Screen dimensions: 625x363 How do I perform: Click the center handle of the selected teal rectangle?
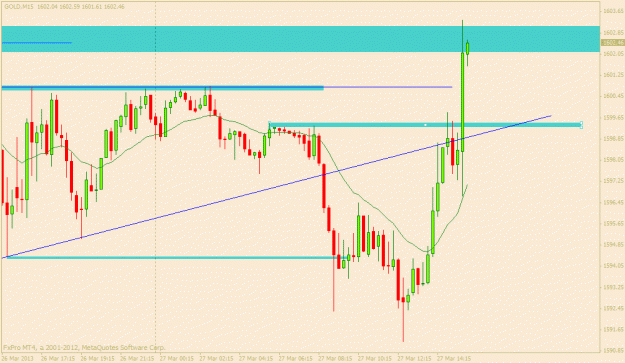click(425, 125)
